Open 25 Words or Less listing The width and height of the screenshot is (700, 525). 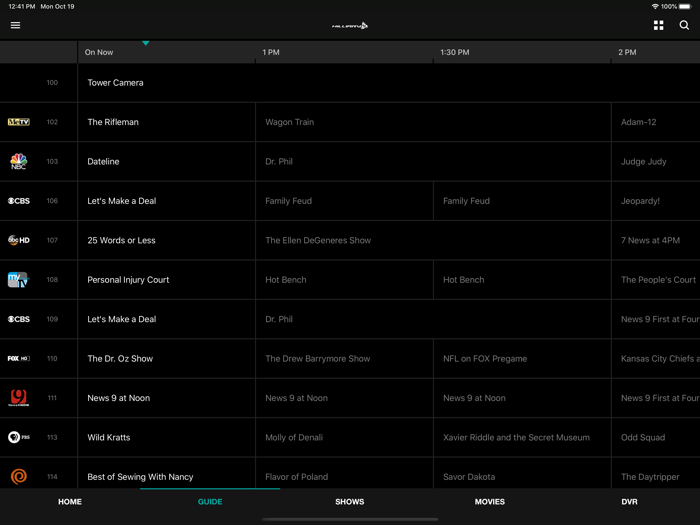167,240
